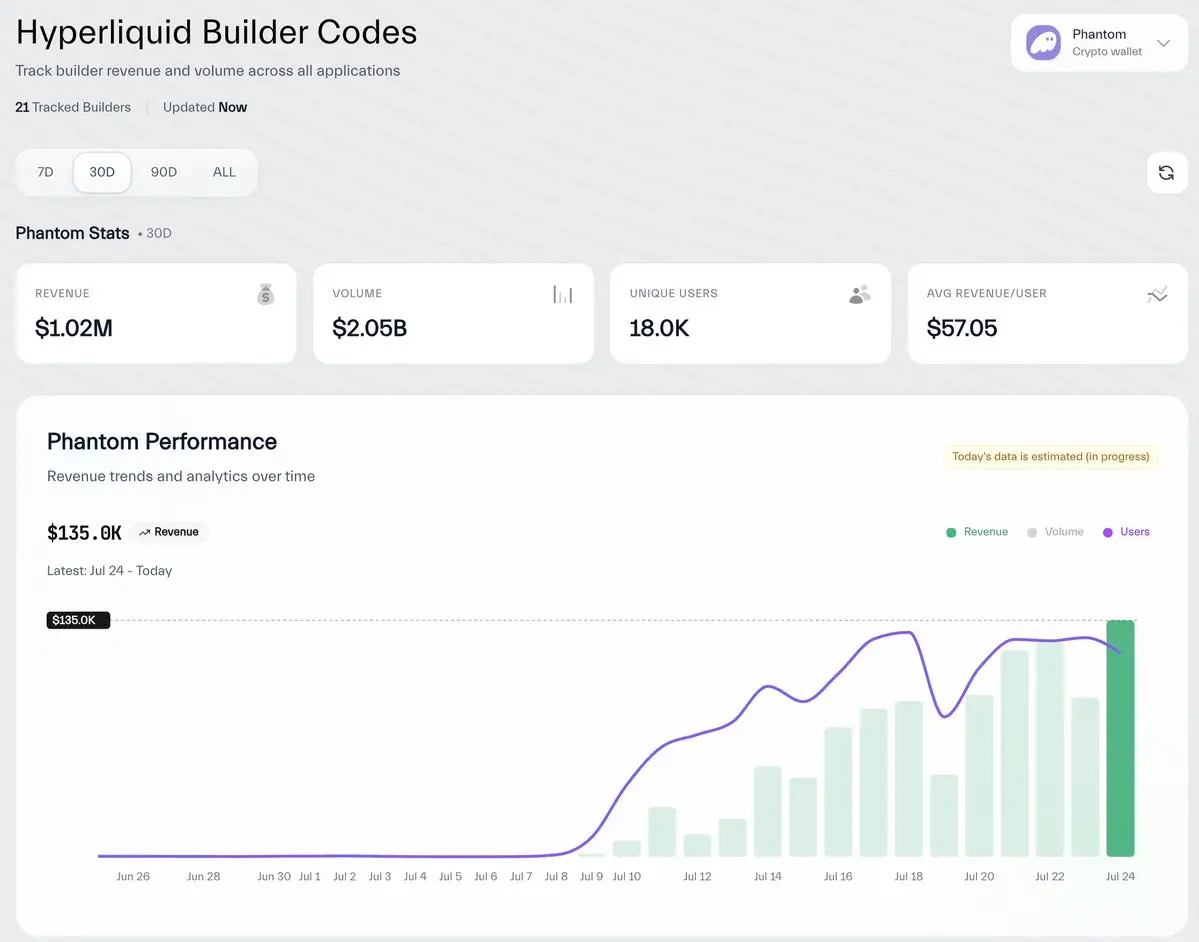Click the Jul 12 revenue bar

click(697, 845)
